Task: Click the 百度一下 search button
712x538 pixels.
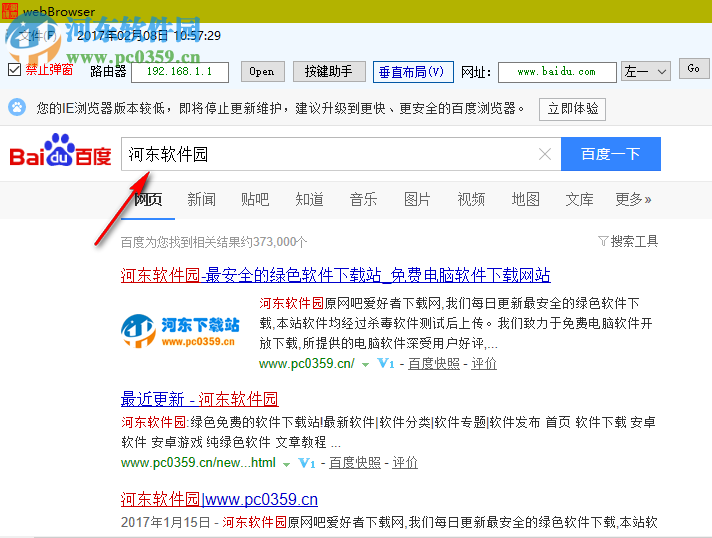Action: [611, 154]
